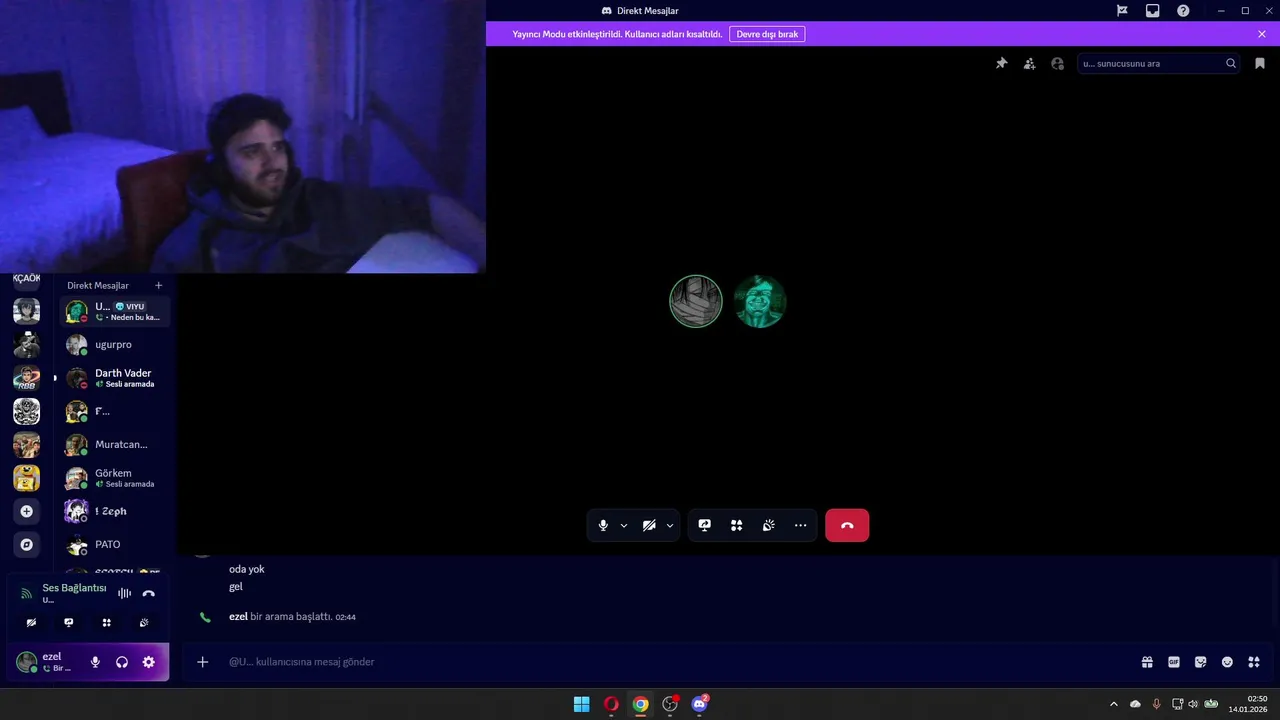Image resolution: width=1280 pixels, height=720 pixels.
Task: Open ezel user status panel
Action: click(47, 662)
